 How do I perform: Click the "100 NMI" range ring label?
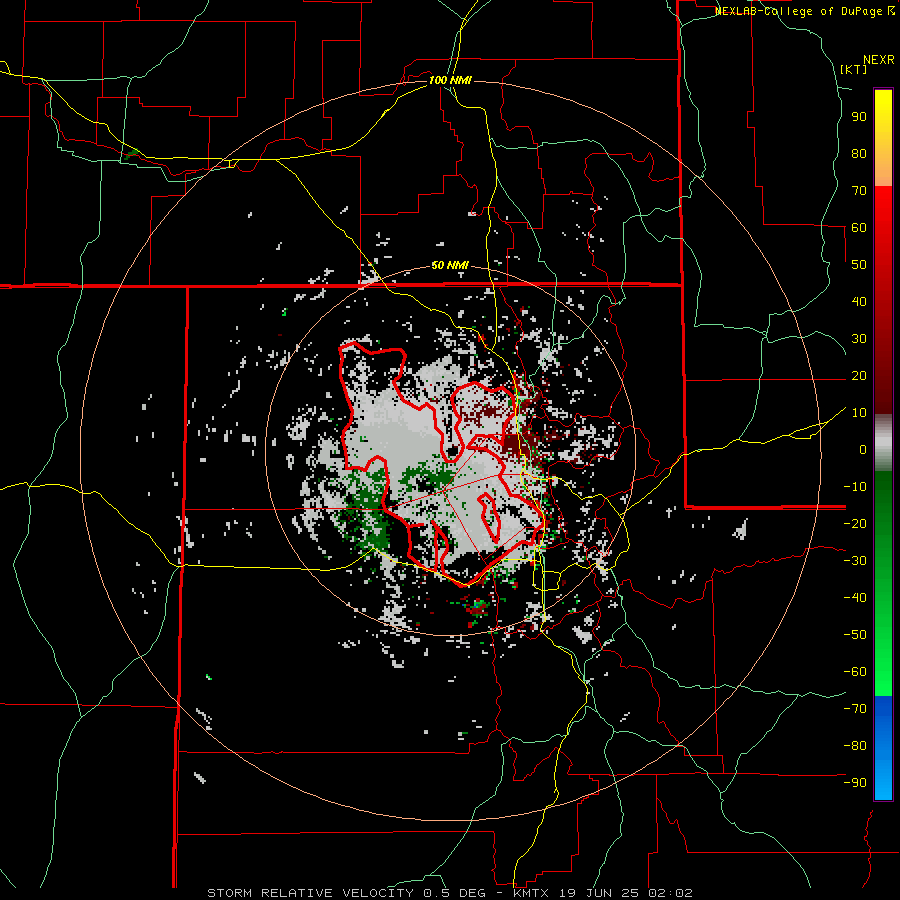[x=450, y=80]
